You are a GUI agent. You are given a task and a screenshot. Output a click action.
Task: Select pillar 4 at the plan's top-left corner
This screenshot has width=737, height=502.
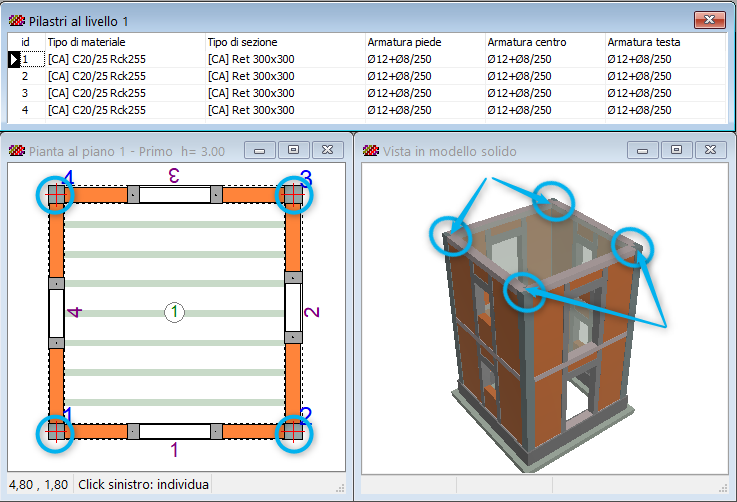(x=56, y=195)
